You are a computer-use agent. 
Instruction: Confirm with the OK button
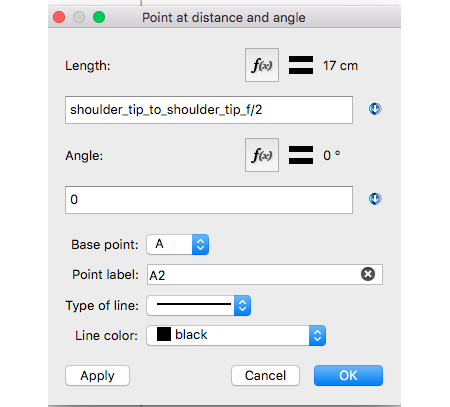348,376
